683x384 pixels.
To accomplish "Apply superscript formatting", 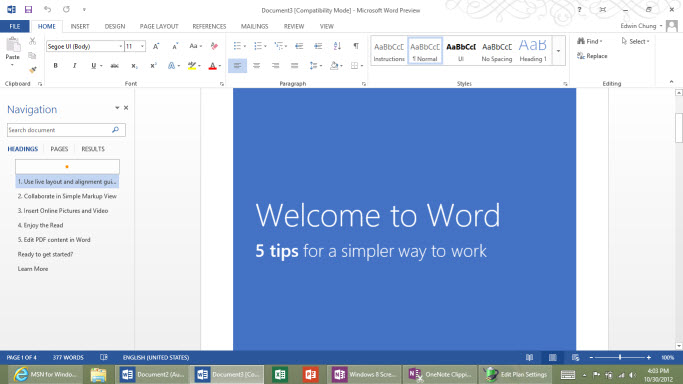I will (x=153, y=66).
